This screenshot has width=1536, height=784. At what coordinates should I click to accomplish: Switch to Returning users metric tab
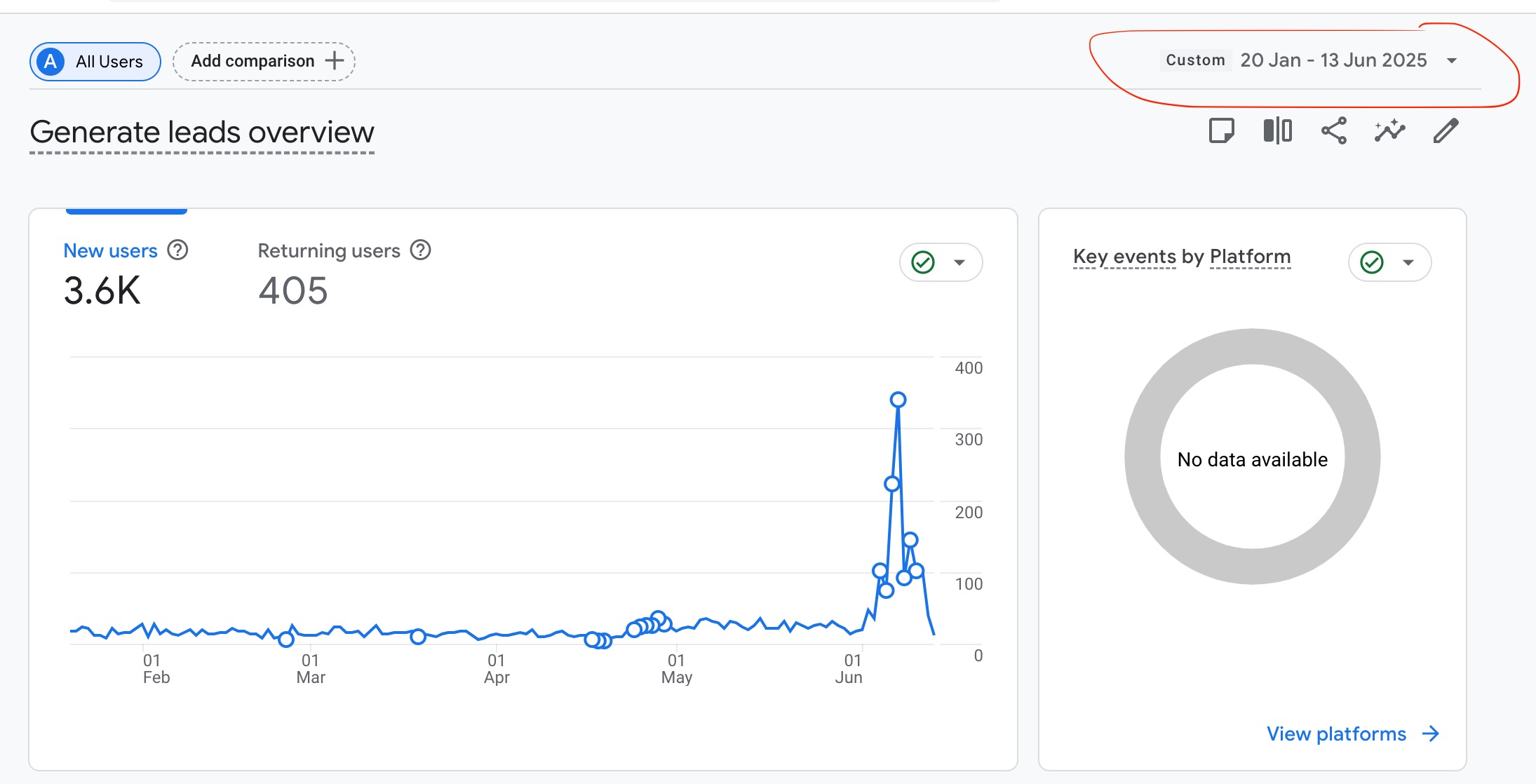pyautogui.click(x=328, y=251)
